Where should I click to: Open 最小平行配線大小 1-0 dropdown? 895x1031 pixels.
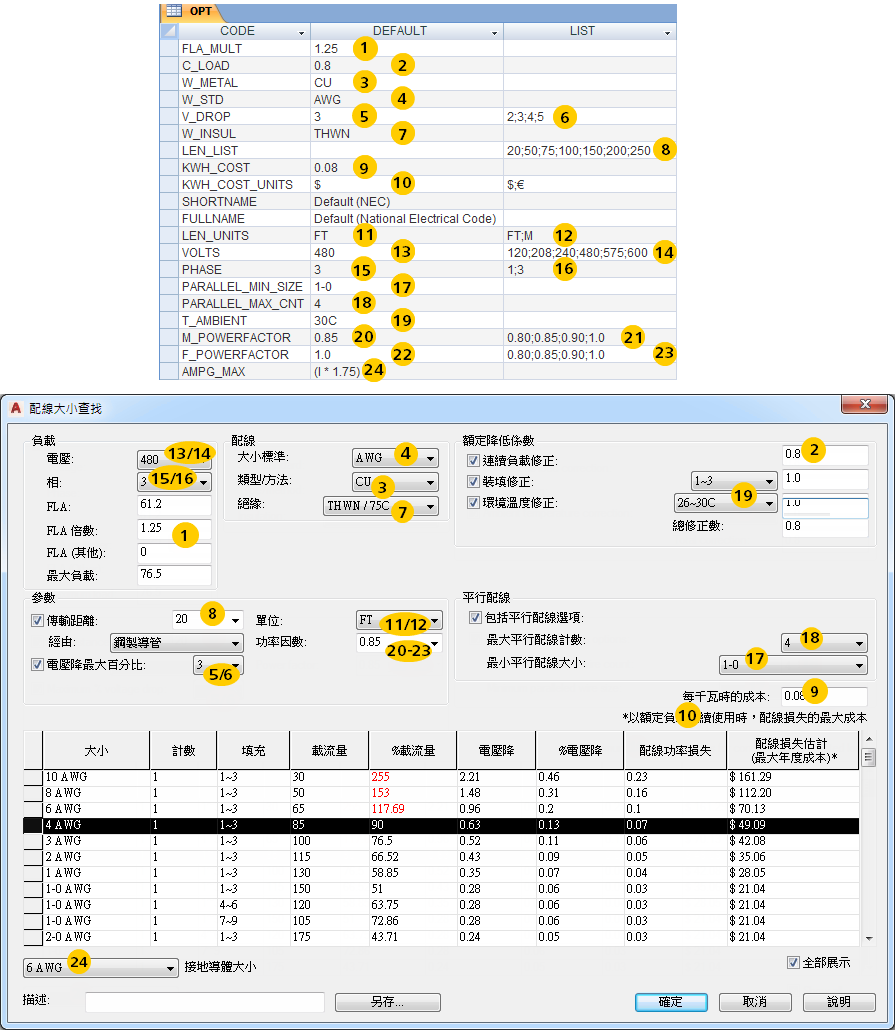[794, 665]
